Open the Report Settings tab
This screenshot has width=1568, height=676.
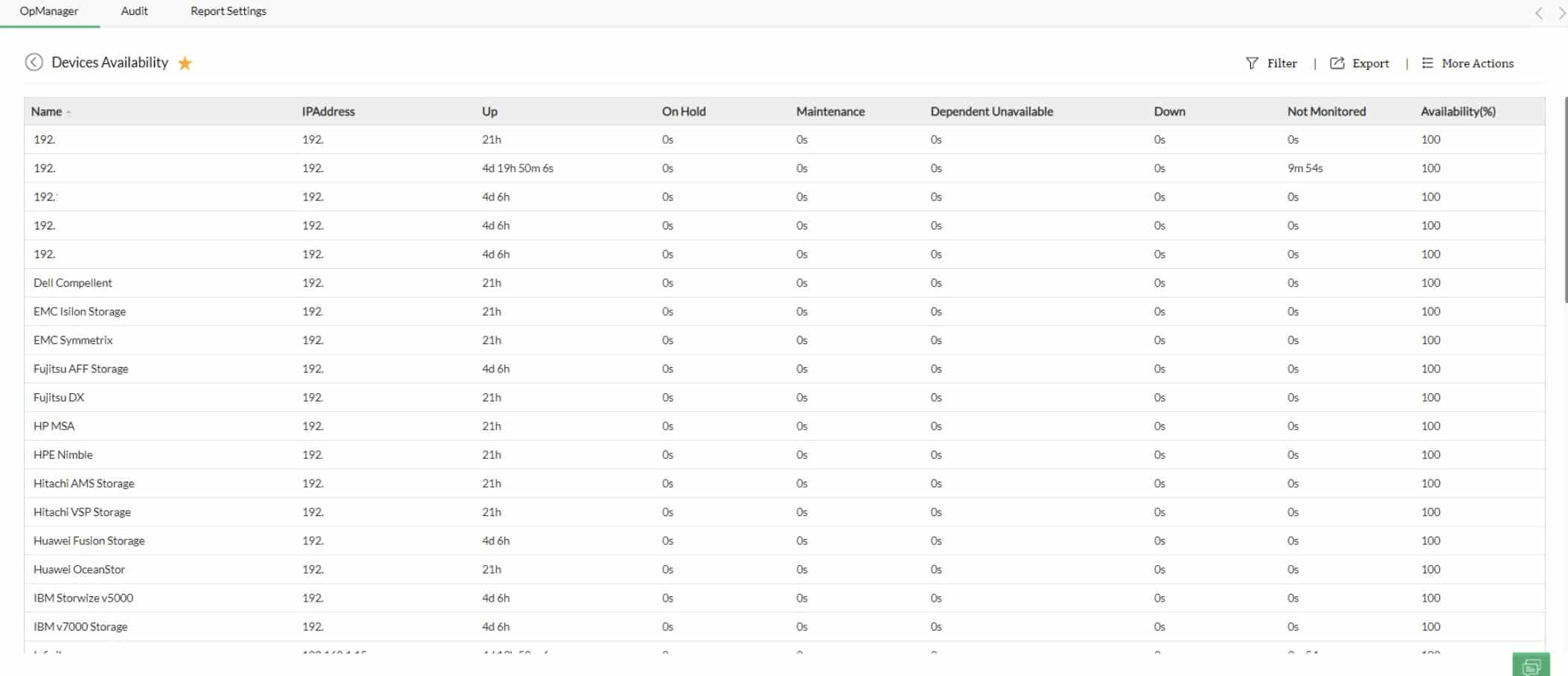tap(228, 11)
